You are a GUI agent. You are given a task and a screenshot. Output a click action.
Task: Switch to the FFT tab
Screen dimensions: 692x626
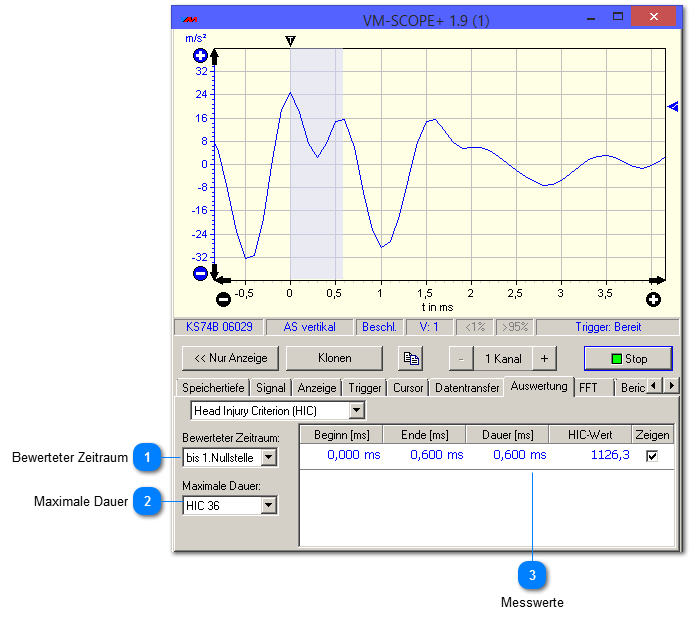click(x=588, y=387)
